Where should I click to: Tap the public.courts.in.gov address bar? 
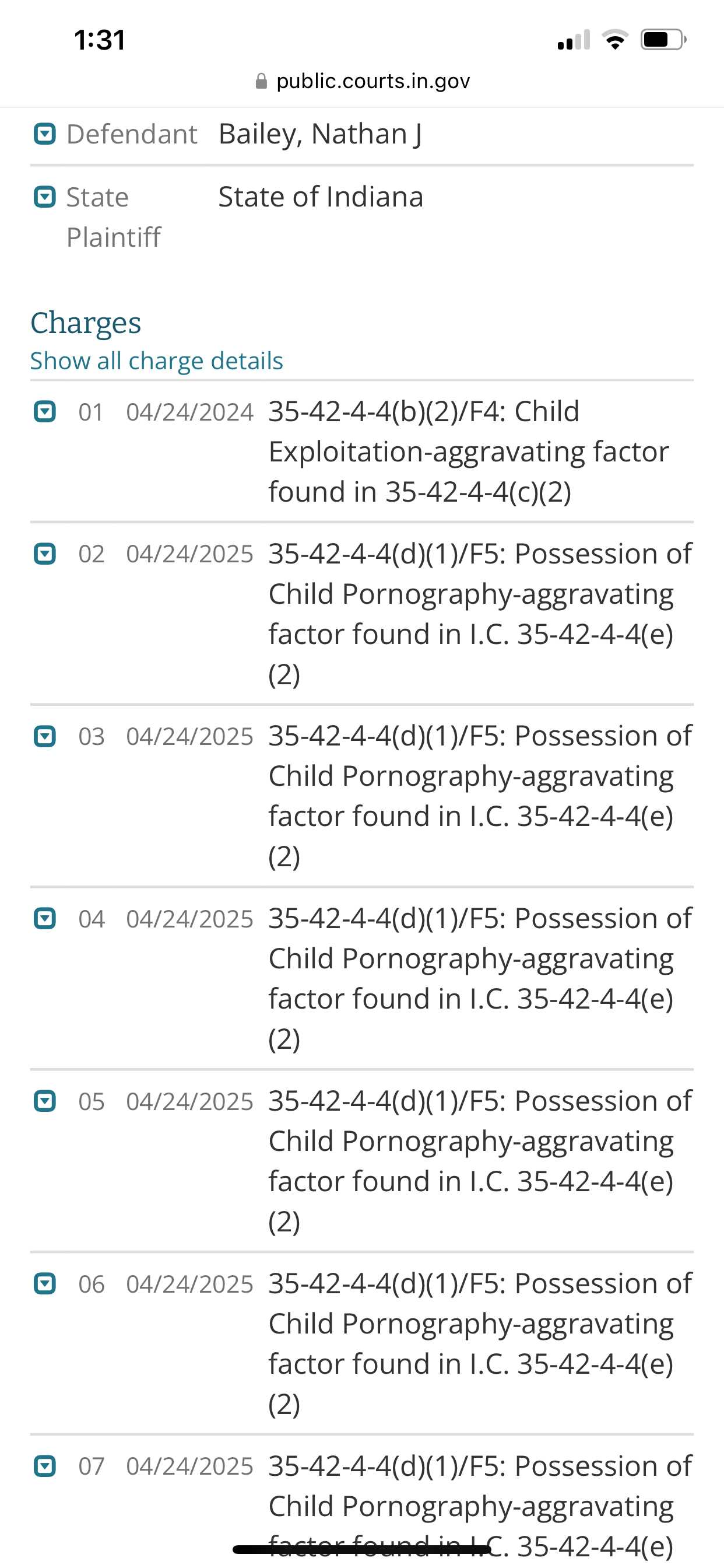point(363,81)
